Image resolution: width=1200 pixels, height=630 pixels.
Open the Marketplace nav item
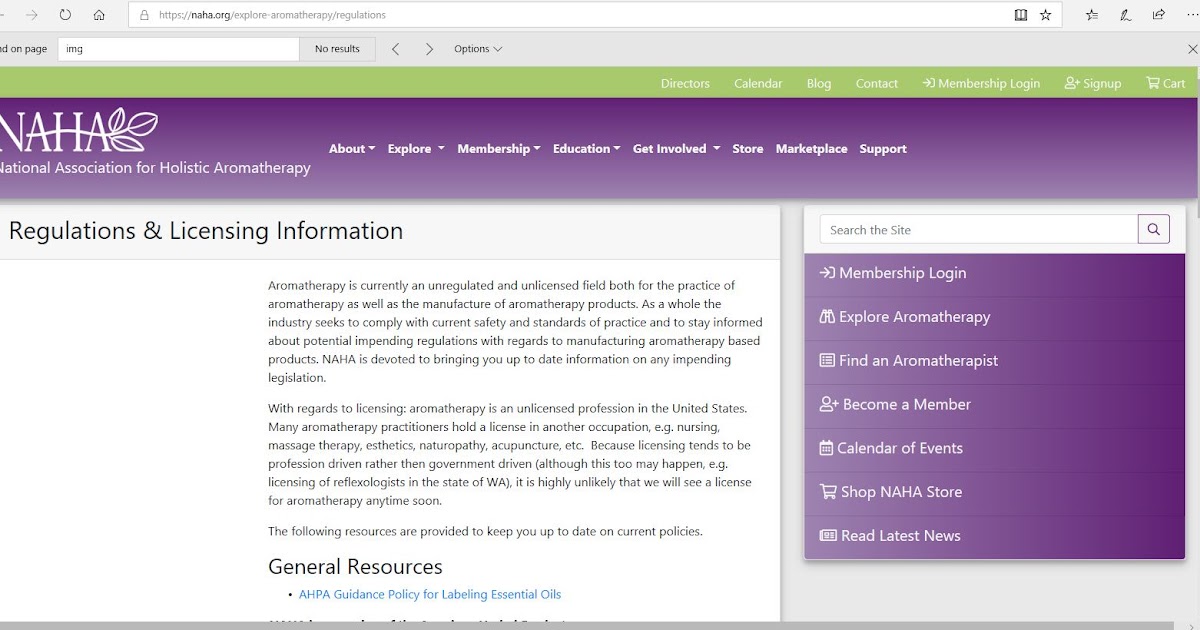[x=812, y=149]
